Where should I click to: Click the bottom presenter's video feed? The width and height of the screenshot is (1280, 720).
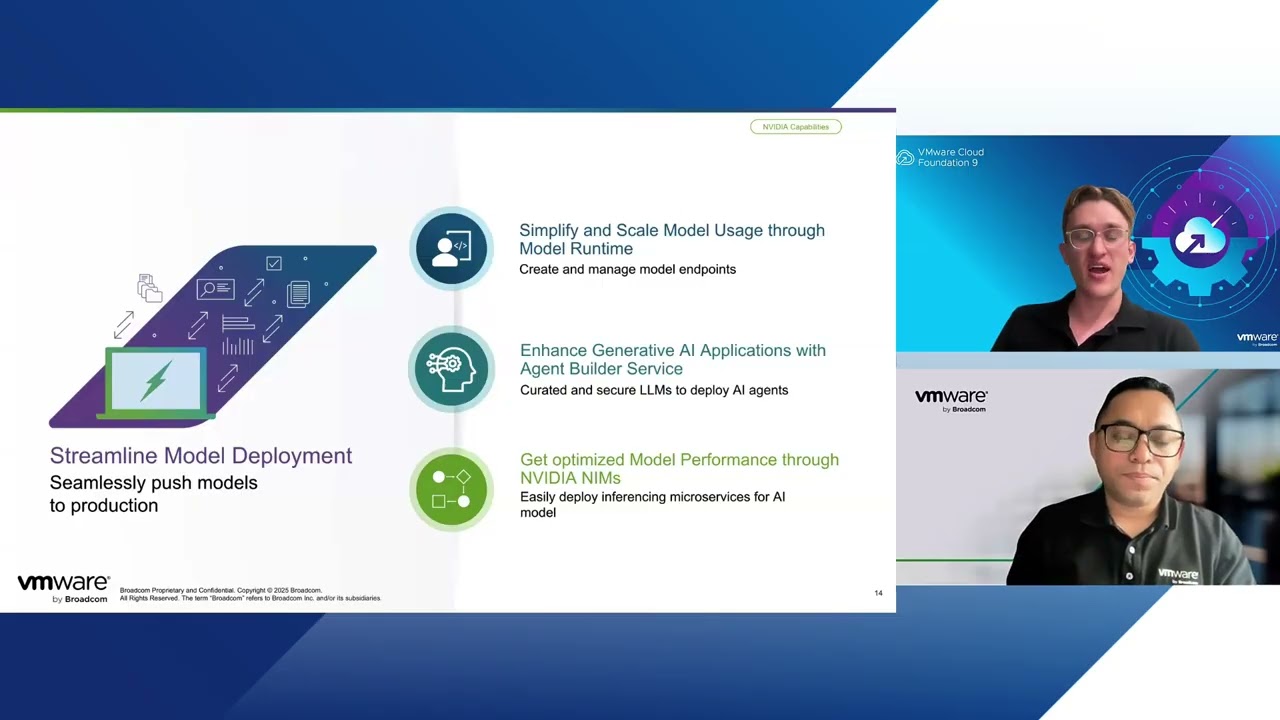pos(1088,477)
